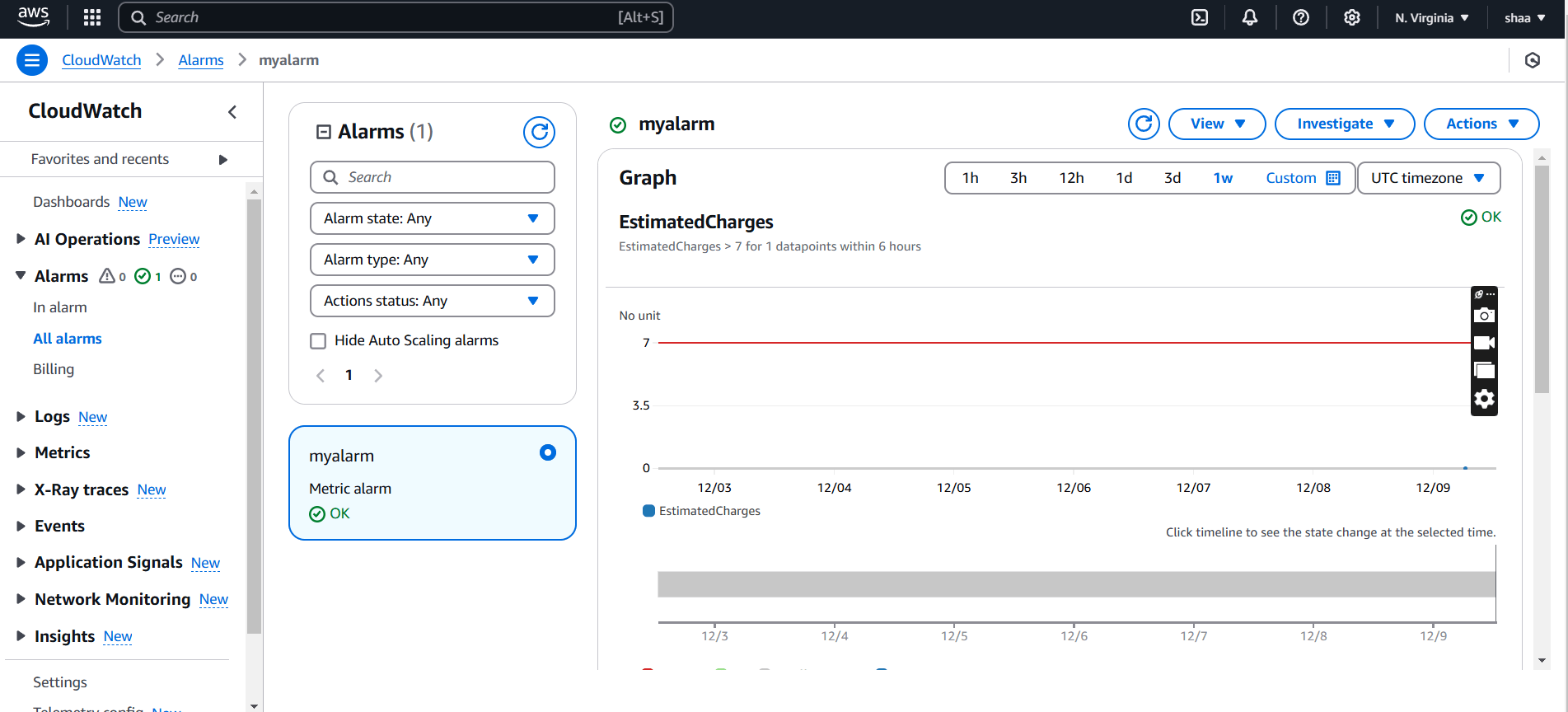Click the OK checkmark alarm count
Image resolution: width=1568 pixels, height=712 pixels.
(x=147, y=276)
